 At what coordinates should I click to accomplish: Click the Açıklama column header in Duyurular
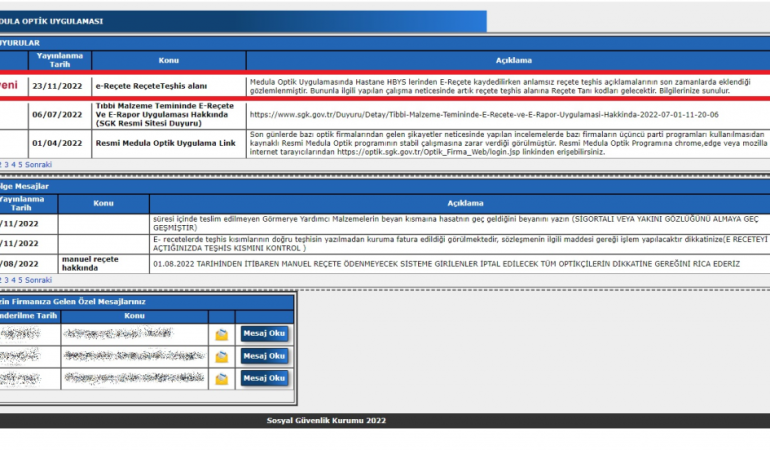coord(506,60)
